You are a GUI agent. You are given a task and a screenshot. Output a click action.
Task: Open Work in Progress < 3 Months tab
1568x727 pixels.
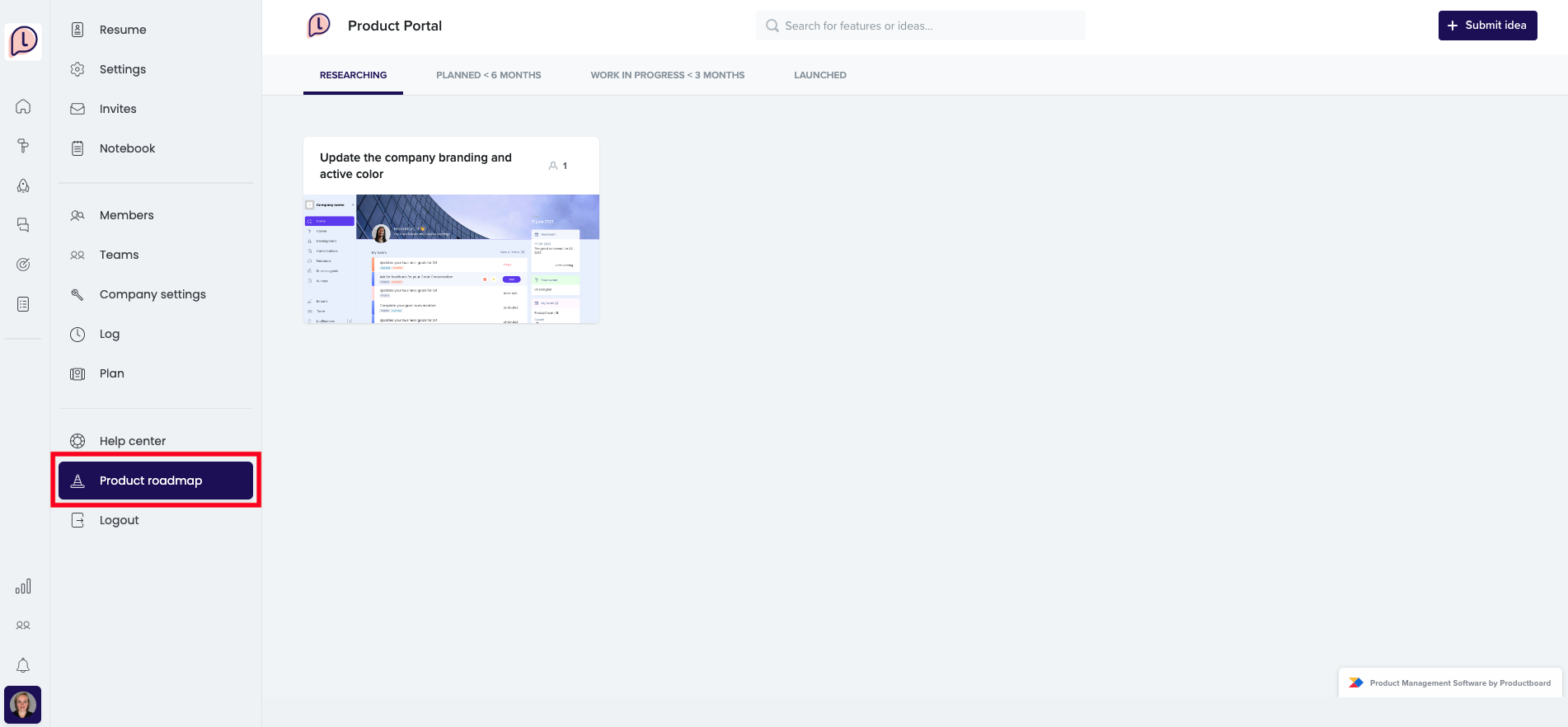(667, 75)
